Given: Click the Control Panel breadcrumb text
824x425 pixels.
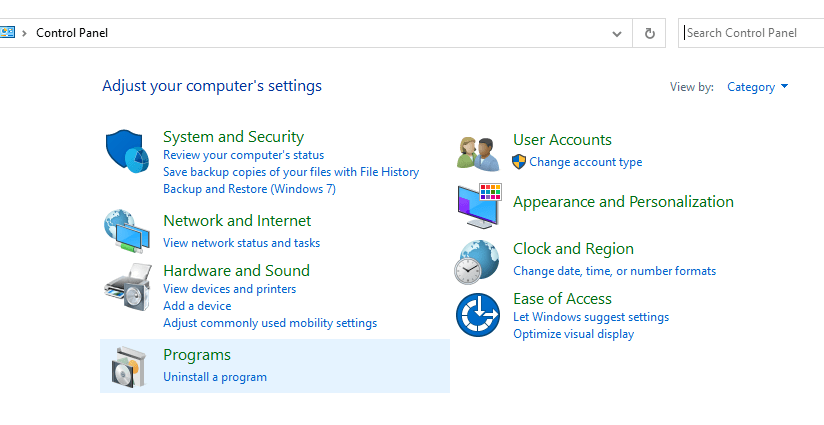Looking at the screenshot, I should (x=72, y=33).
